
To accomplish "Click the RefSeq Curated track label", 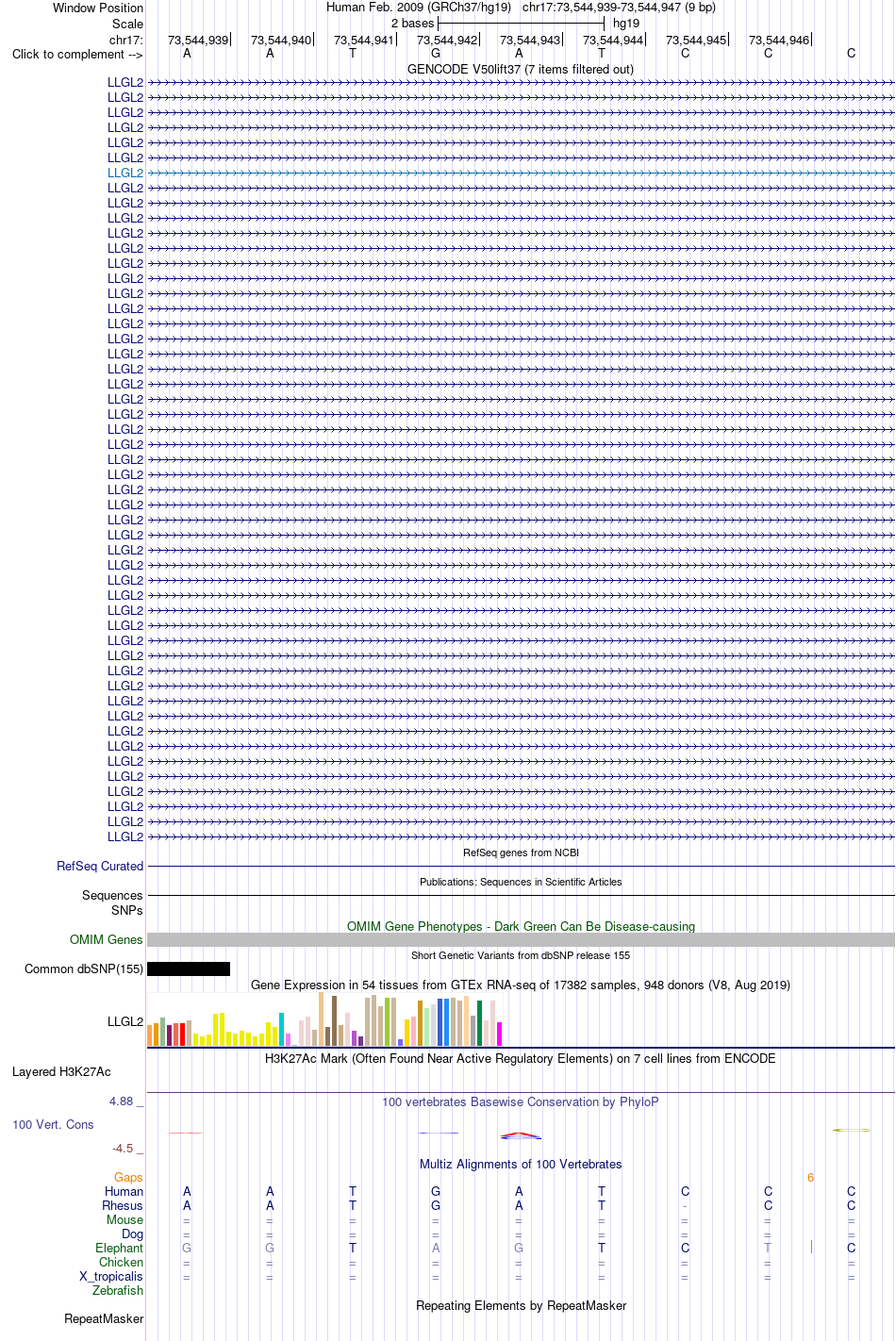I will coord(100,866).
